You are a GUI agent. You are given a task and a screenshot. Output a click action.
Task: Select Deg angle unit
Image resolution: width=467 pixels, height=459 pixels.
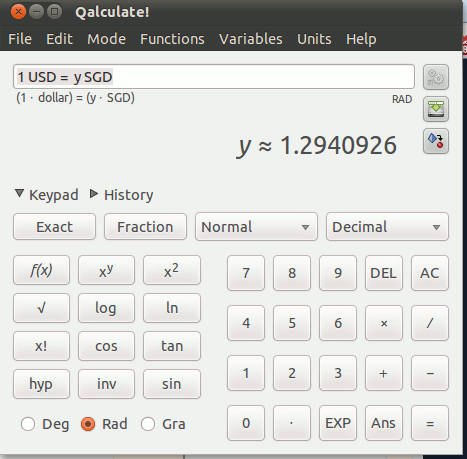(45, 424)
